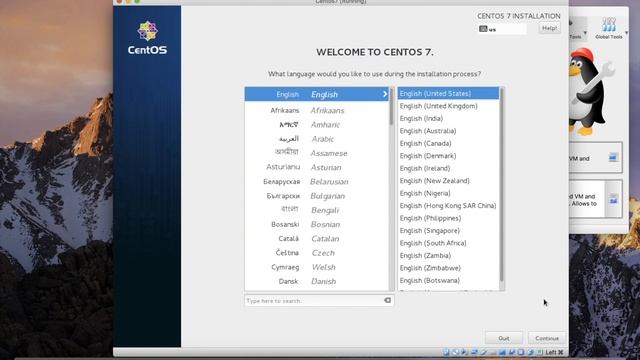Choose Catalan from the language list

[317, 239]
